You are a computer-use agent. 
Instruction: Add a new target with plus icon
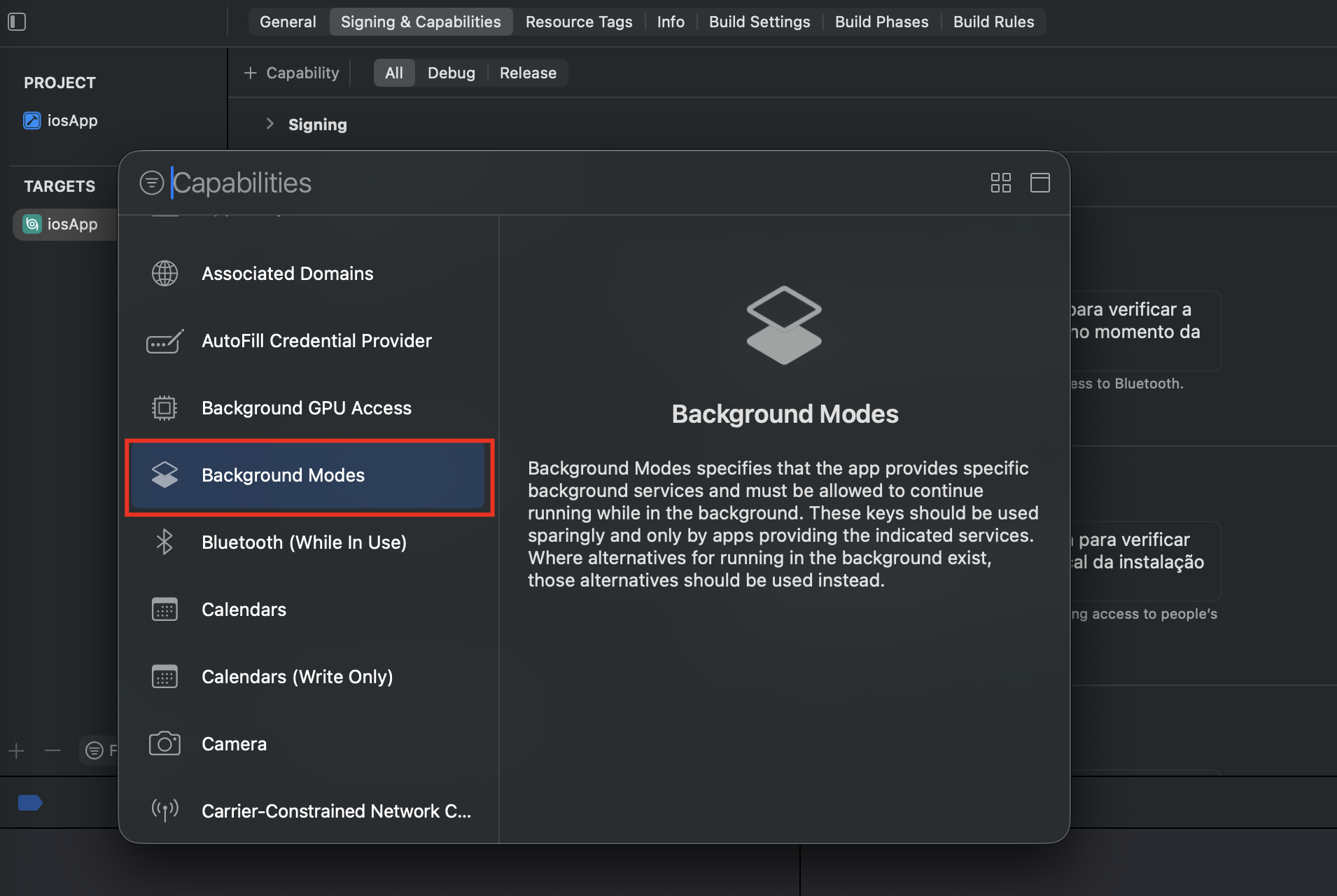click(17, 751)
